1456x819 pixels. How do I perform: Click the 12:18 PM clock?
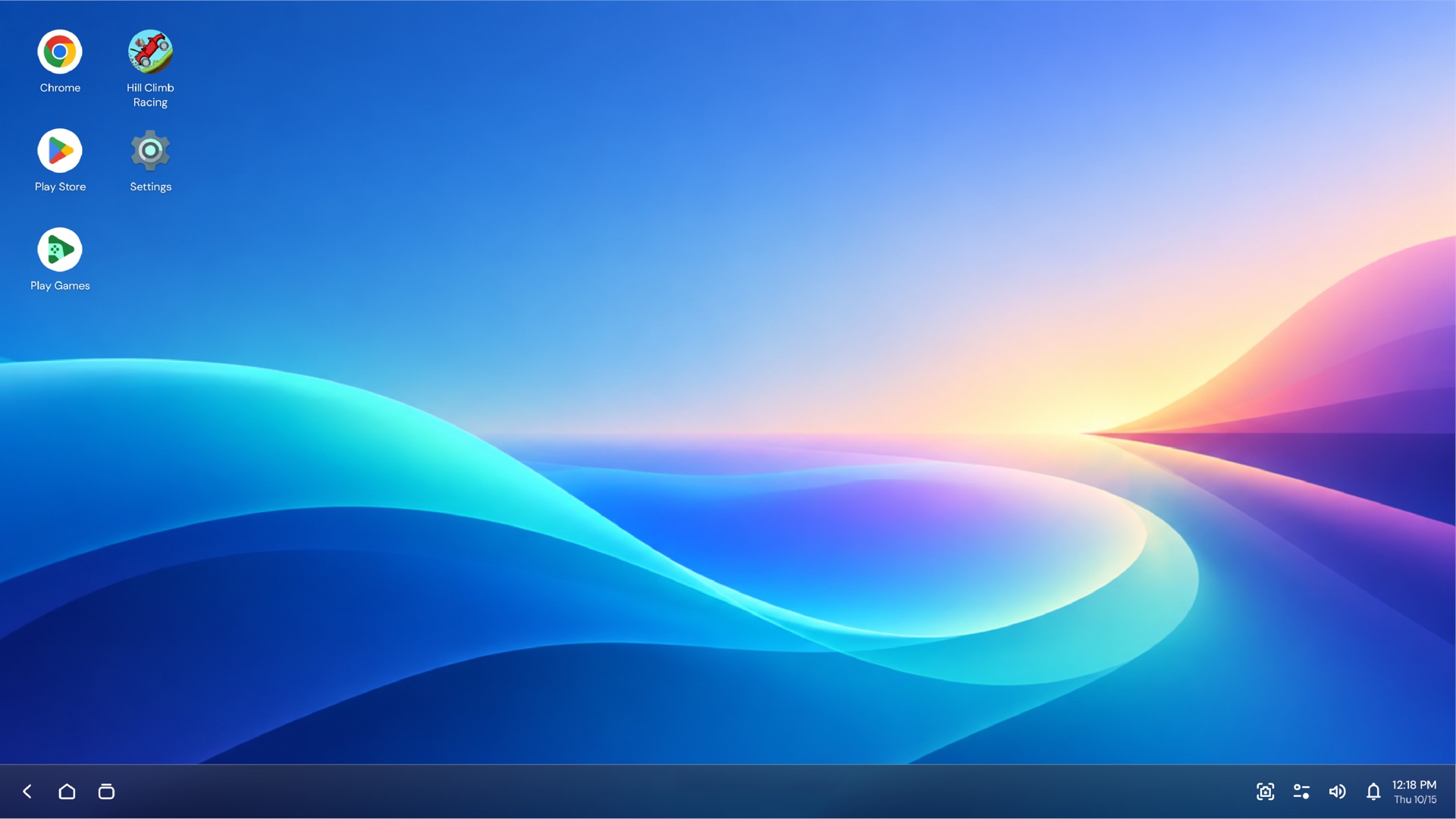(x=1414, y=785)
